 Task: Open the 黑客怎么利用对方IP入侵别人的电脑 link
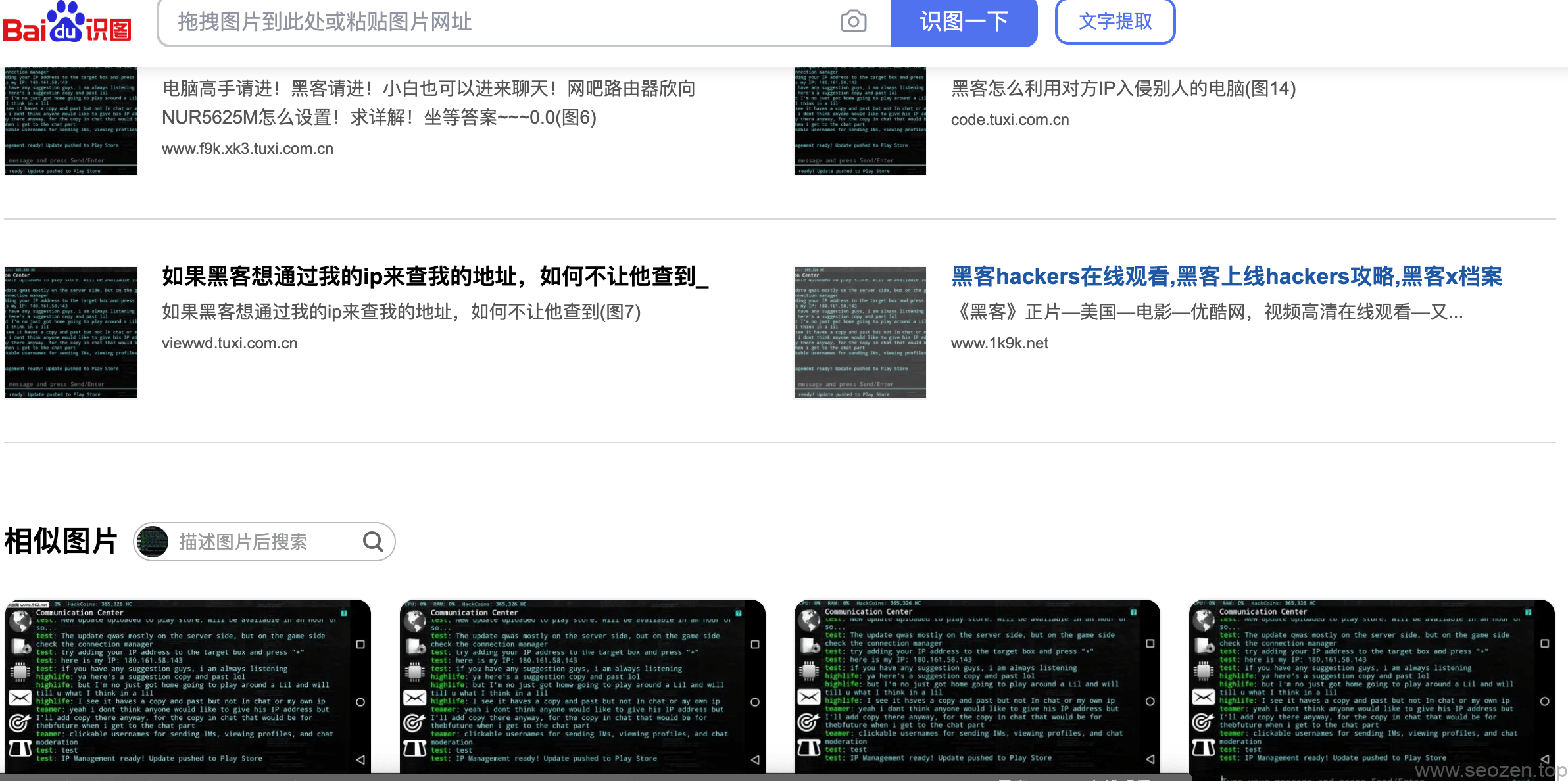click(1121, 87)
